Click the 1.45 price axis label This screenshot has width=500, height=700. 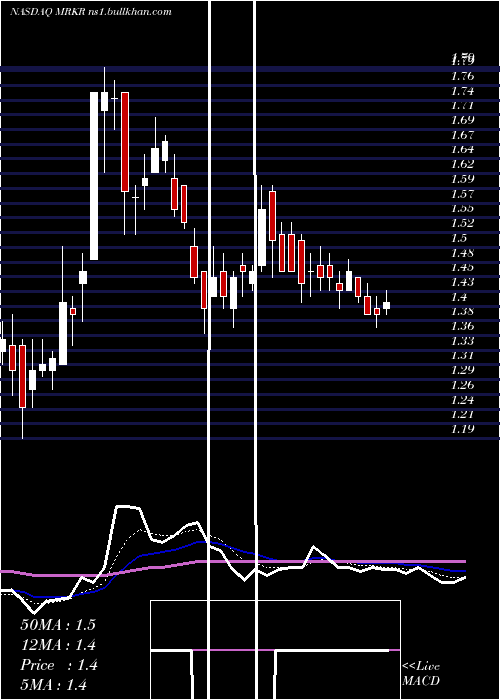tap(462, 267)
